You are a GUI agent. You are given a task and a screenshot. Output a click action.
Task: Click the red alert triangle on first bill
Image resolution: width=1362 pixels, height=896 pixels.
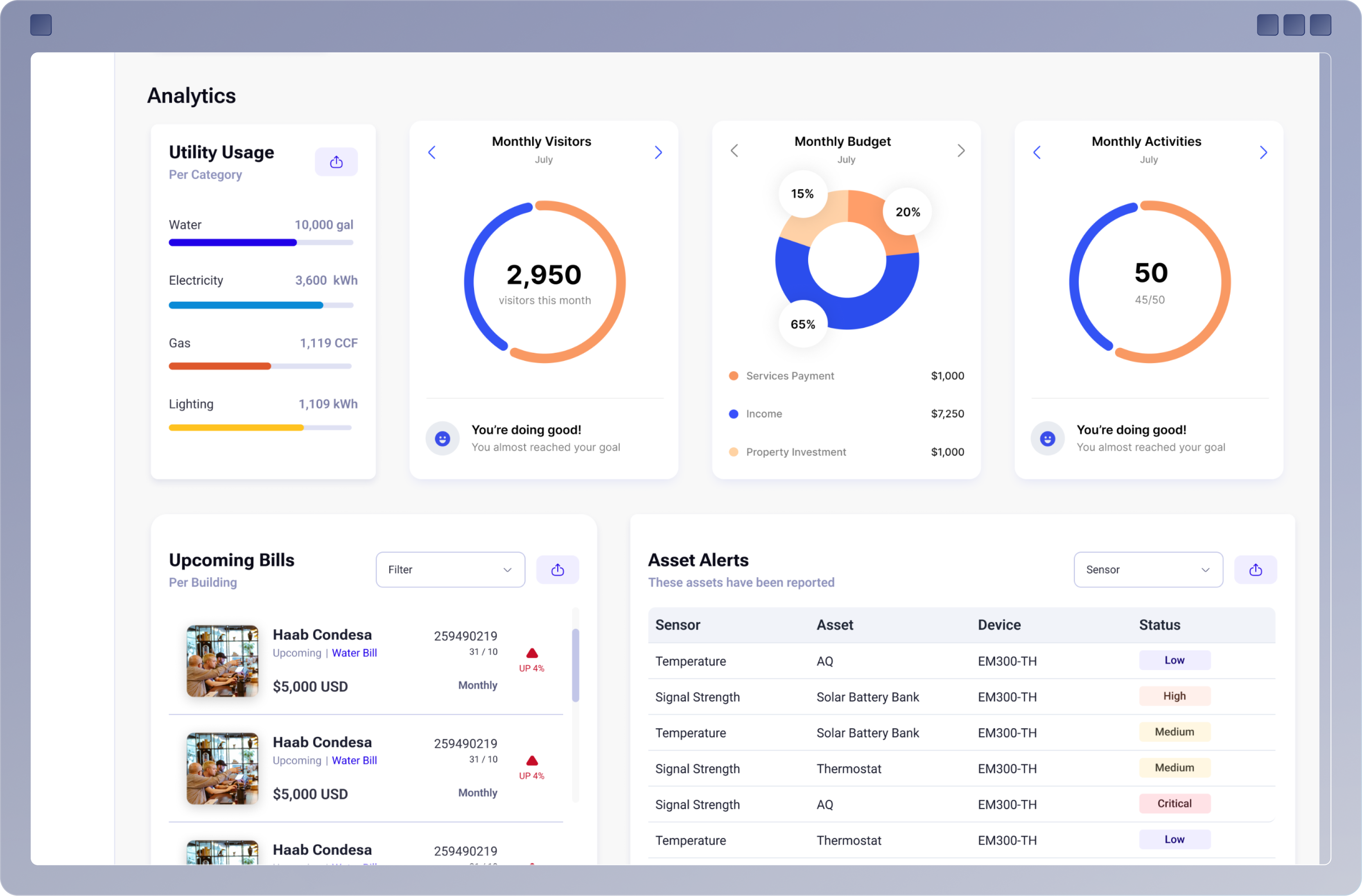coord(532,653)
